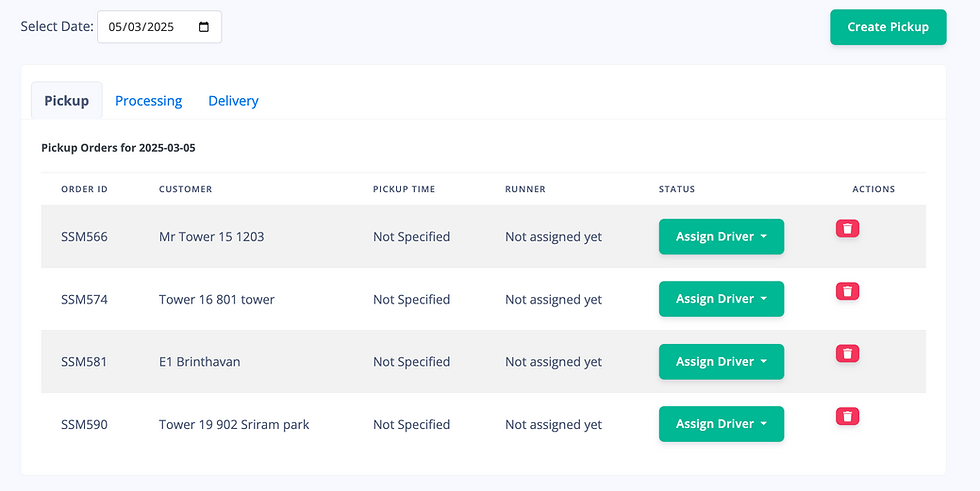Delete order SSM574 with trash icon
This screenshot has width=980, height=491.
(847, 291)
